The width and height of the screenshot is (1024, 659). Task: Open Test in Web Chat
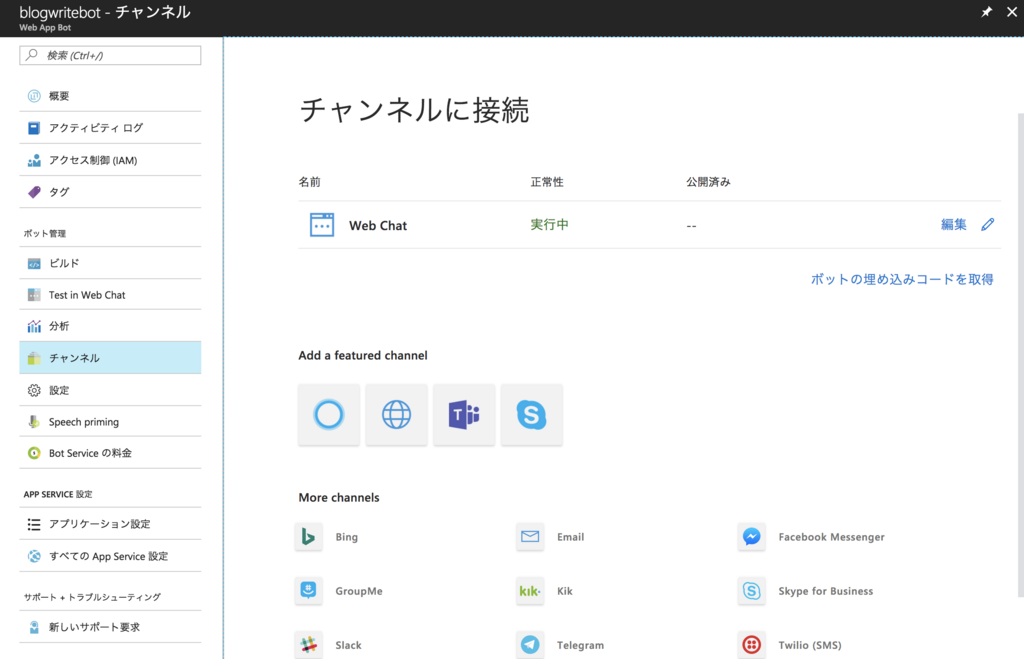point(110,295)
